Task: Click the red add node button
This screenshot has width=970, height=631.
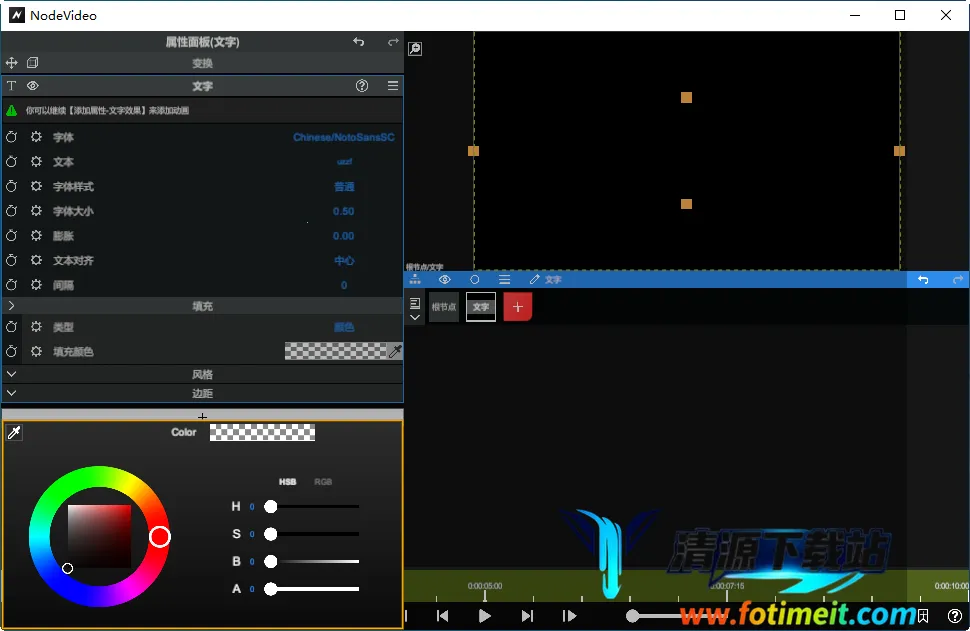Action: [517, 307]
